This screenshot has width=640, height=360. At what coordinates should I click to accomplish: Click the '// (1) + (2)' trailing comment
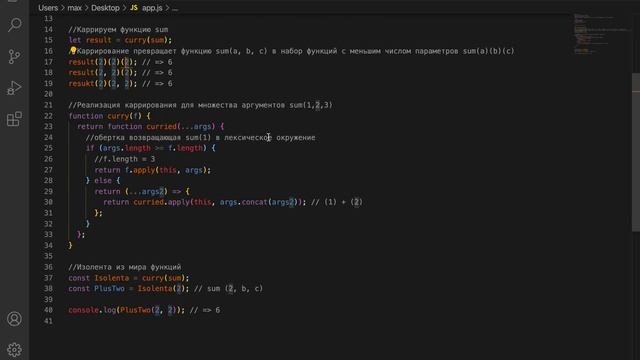337,202
